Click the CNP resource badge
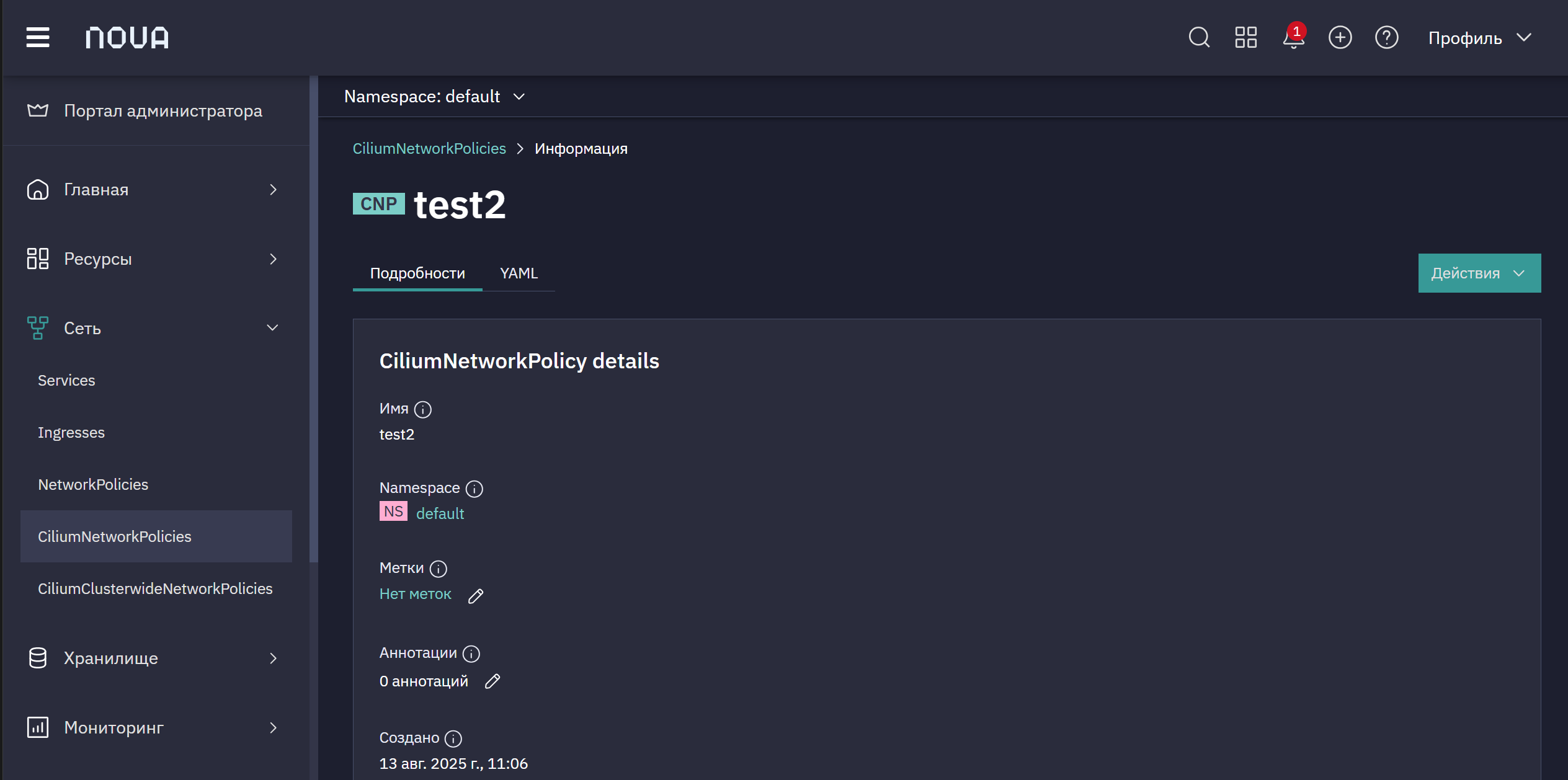 tap(378, 203)
